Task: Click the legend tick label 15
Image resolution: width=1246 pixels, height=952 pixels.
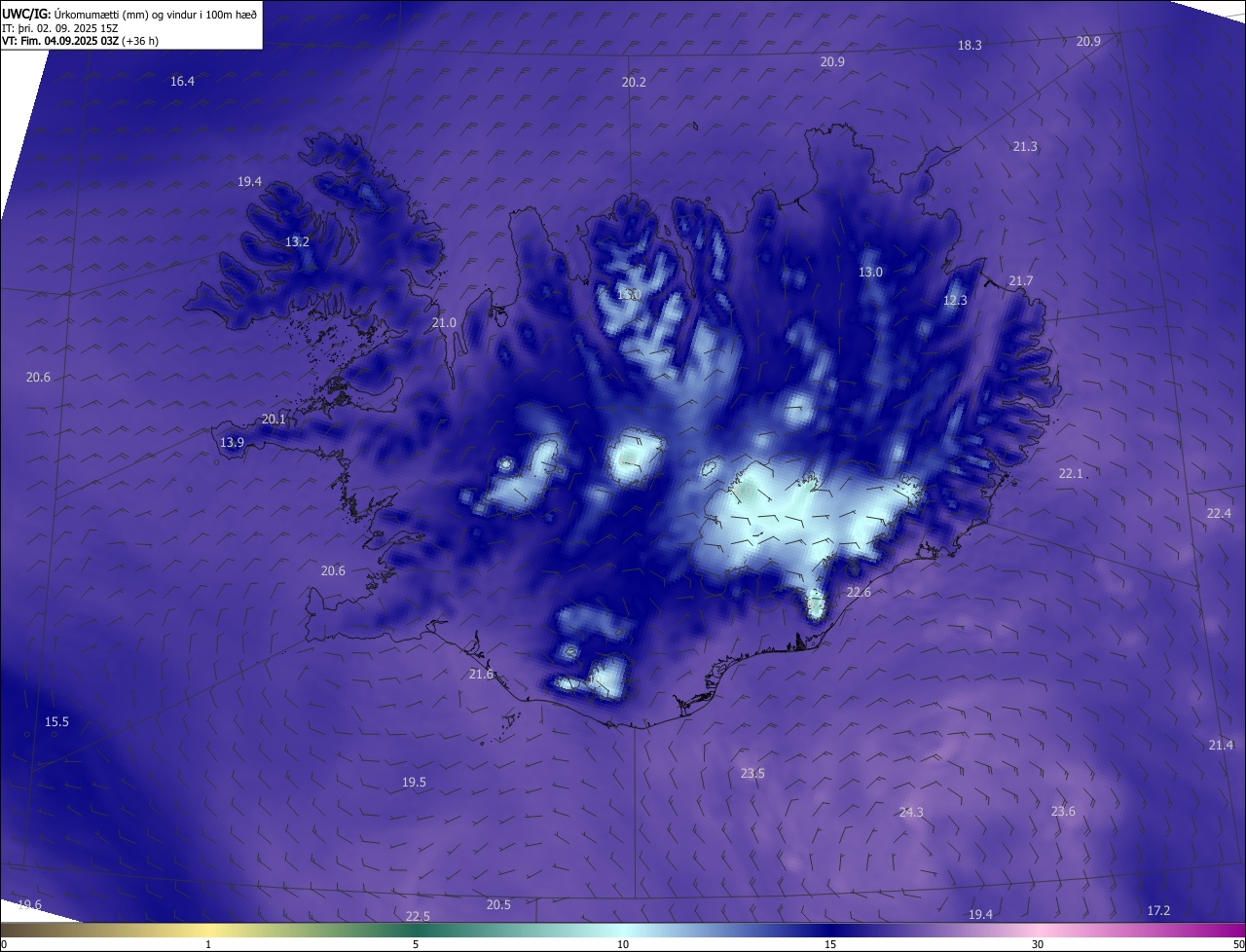Action: 830,945
